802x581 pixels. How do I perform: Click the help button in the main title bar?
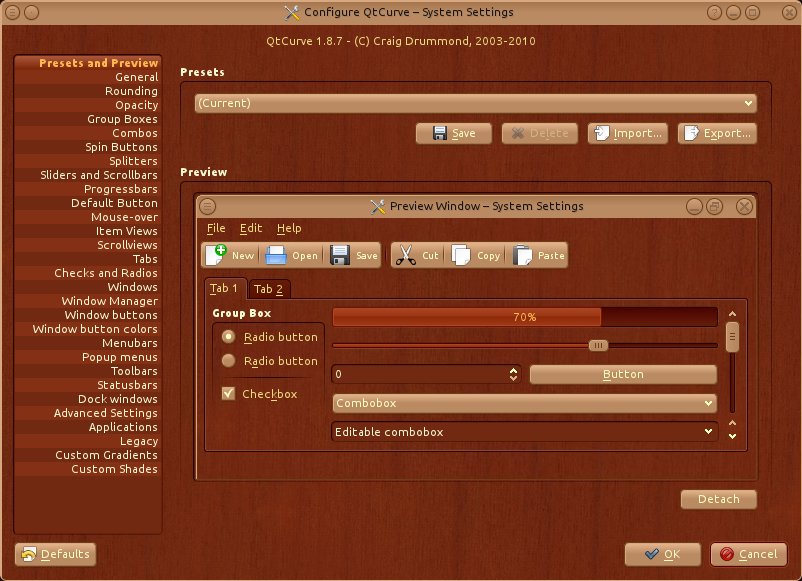[714, 12]
